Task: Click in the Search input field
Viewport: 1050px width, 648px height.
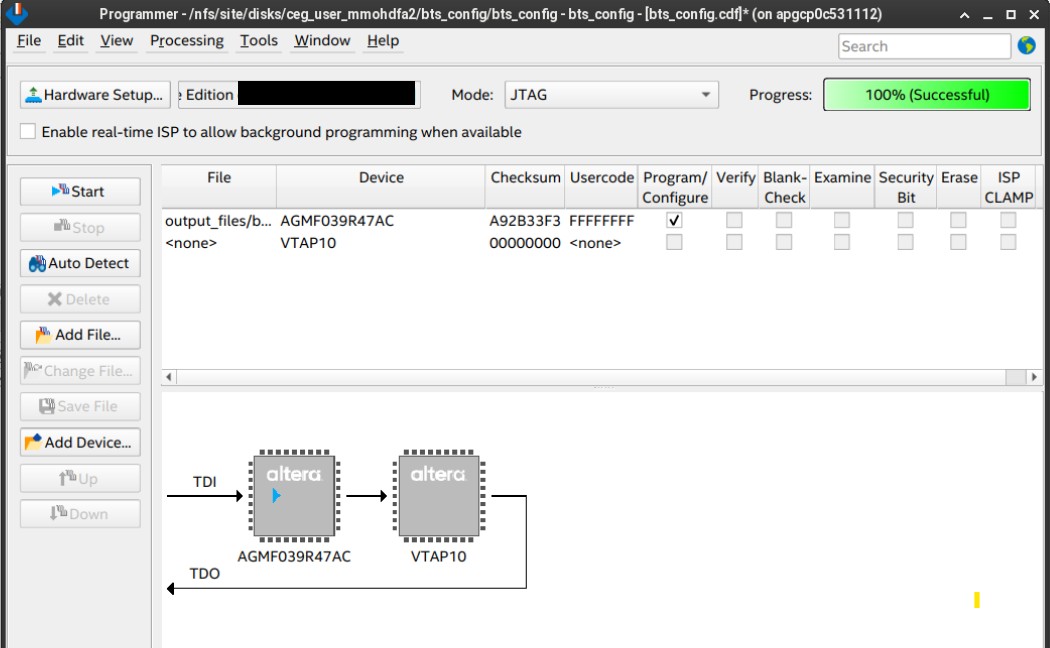Action: pos(923,46)
